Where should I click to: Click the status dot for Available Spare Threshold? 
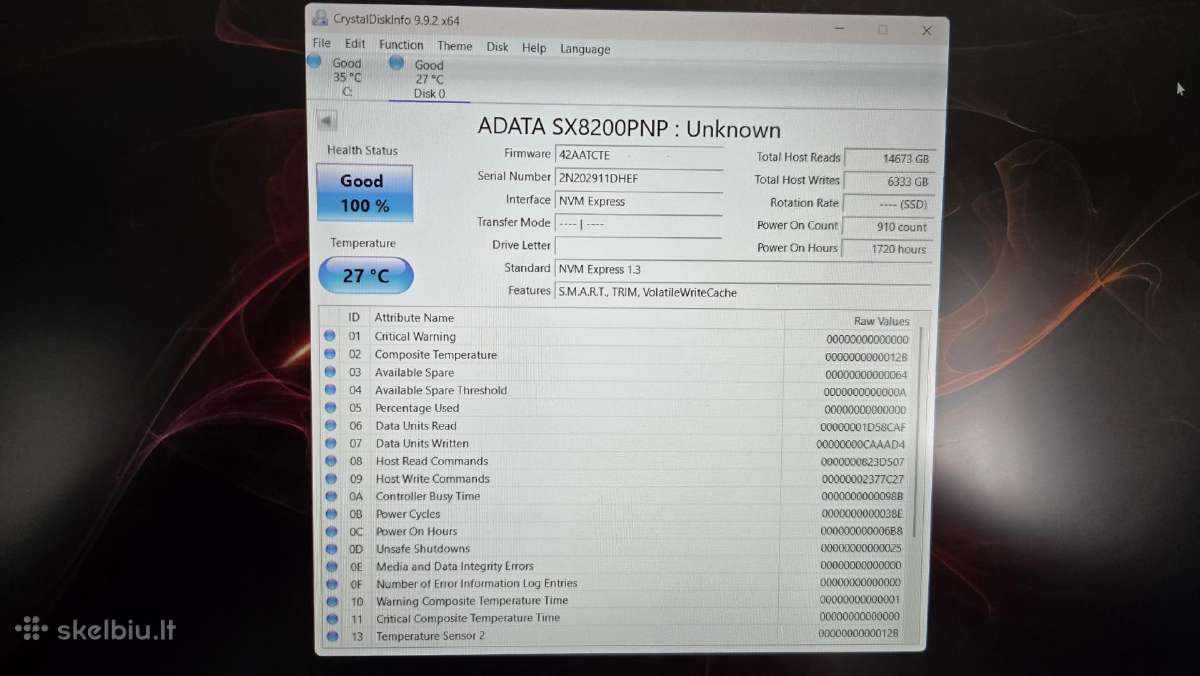tap(330, 390)
